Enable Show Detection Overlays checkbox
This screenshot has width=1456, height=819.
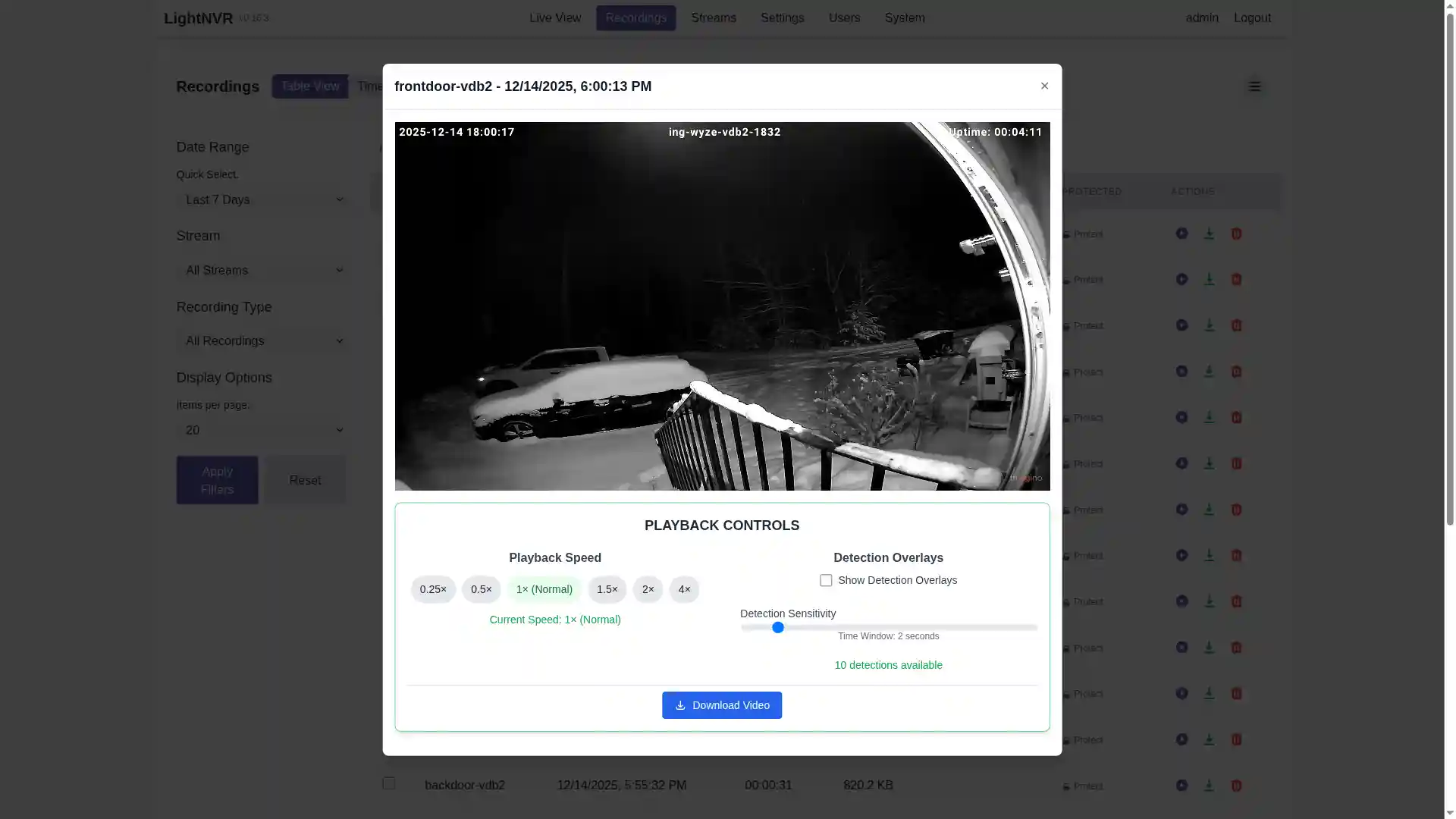pos(826,580)
